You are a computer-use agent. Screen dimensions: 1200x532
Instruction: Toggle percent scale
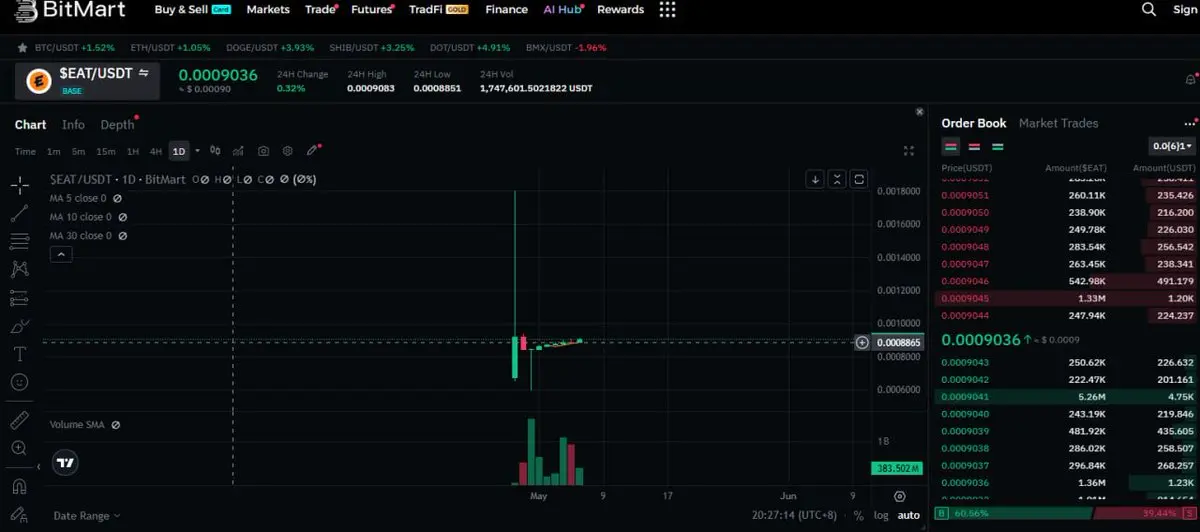tap(858, 516)
